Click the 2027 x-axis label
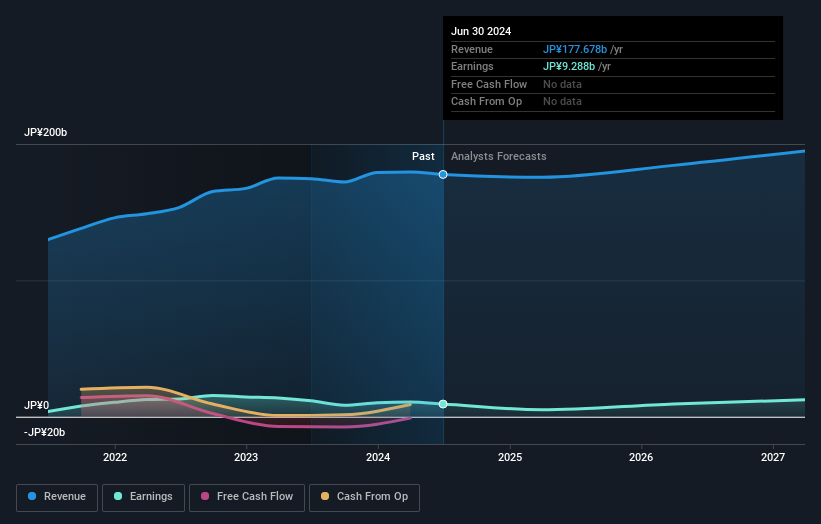Screen dimensions: 821x524 point(772,458)
